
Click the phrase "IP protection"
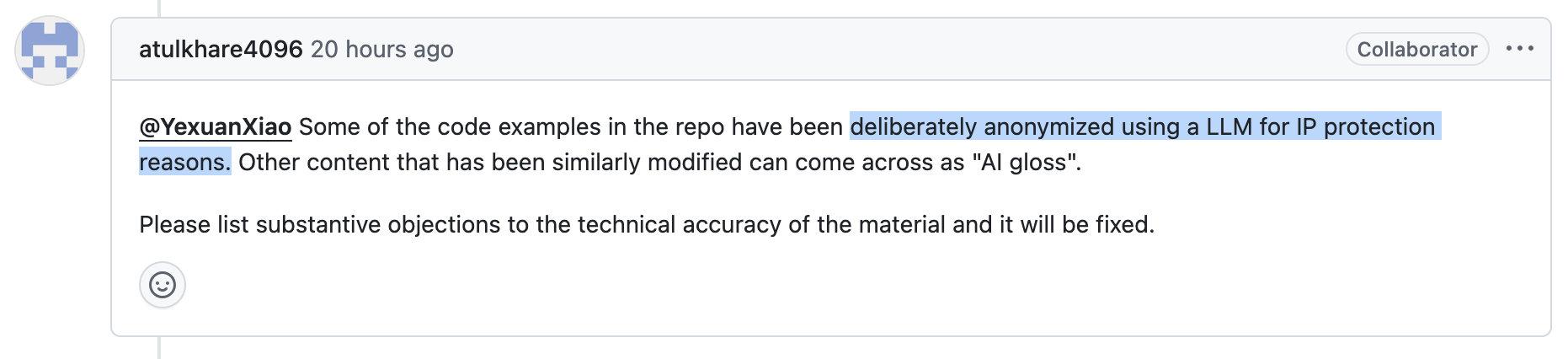tap(1364, 127)
